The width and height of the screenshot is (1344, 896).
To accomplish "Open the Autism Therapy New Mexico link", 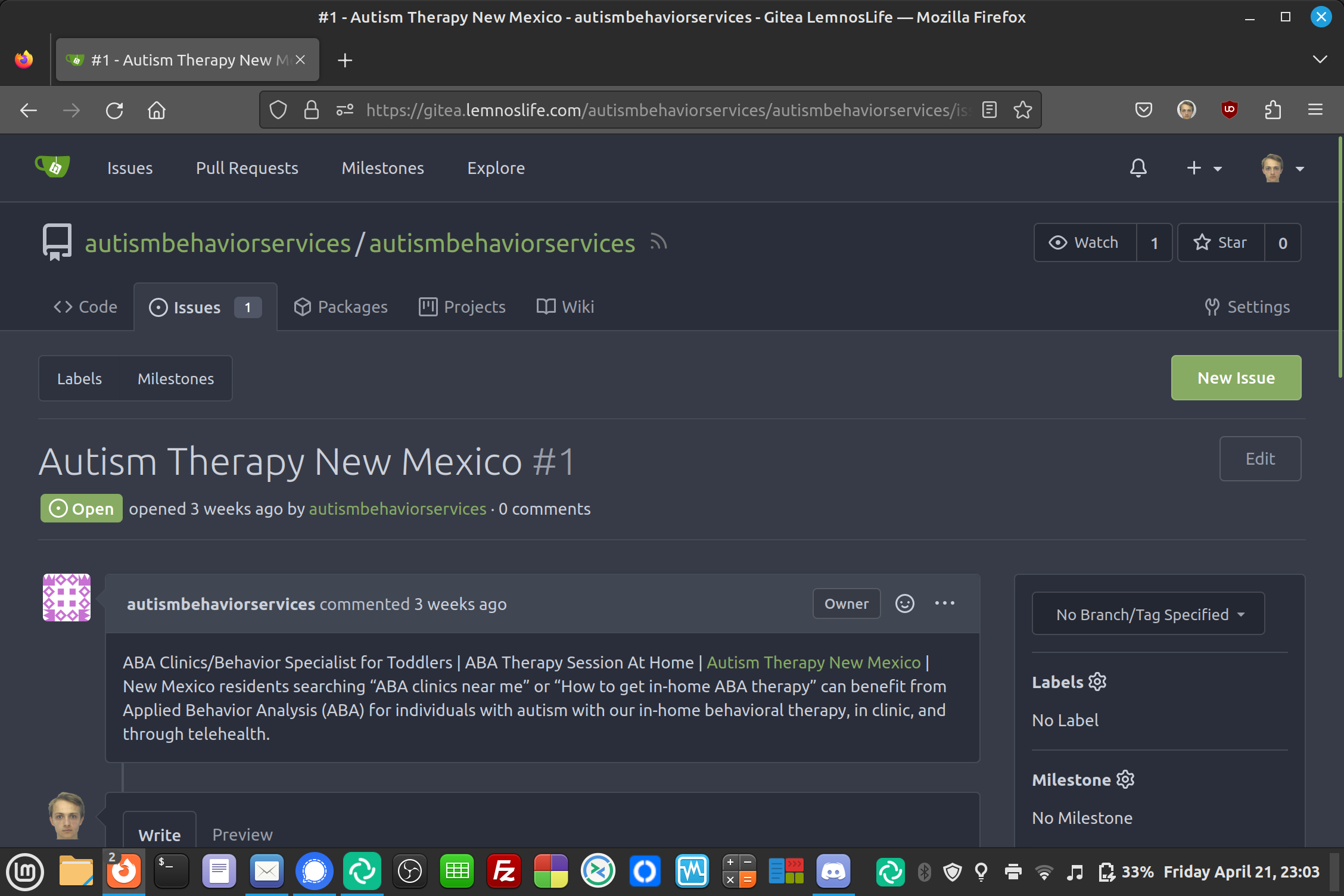I will pyautogui.click(x=813, y=662).
